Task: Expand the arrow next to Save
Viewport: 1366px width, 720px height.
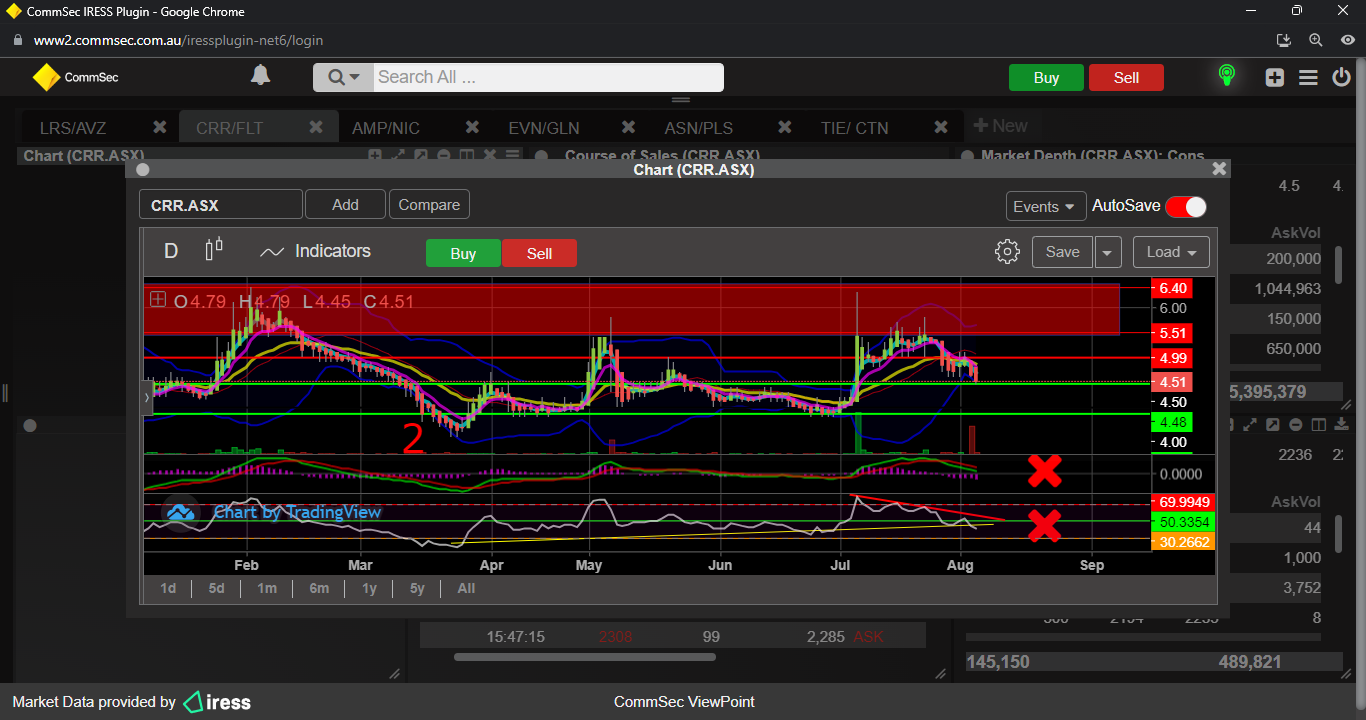Action: click(x=1108, y=252)
